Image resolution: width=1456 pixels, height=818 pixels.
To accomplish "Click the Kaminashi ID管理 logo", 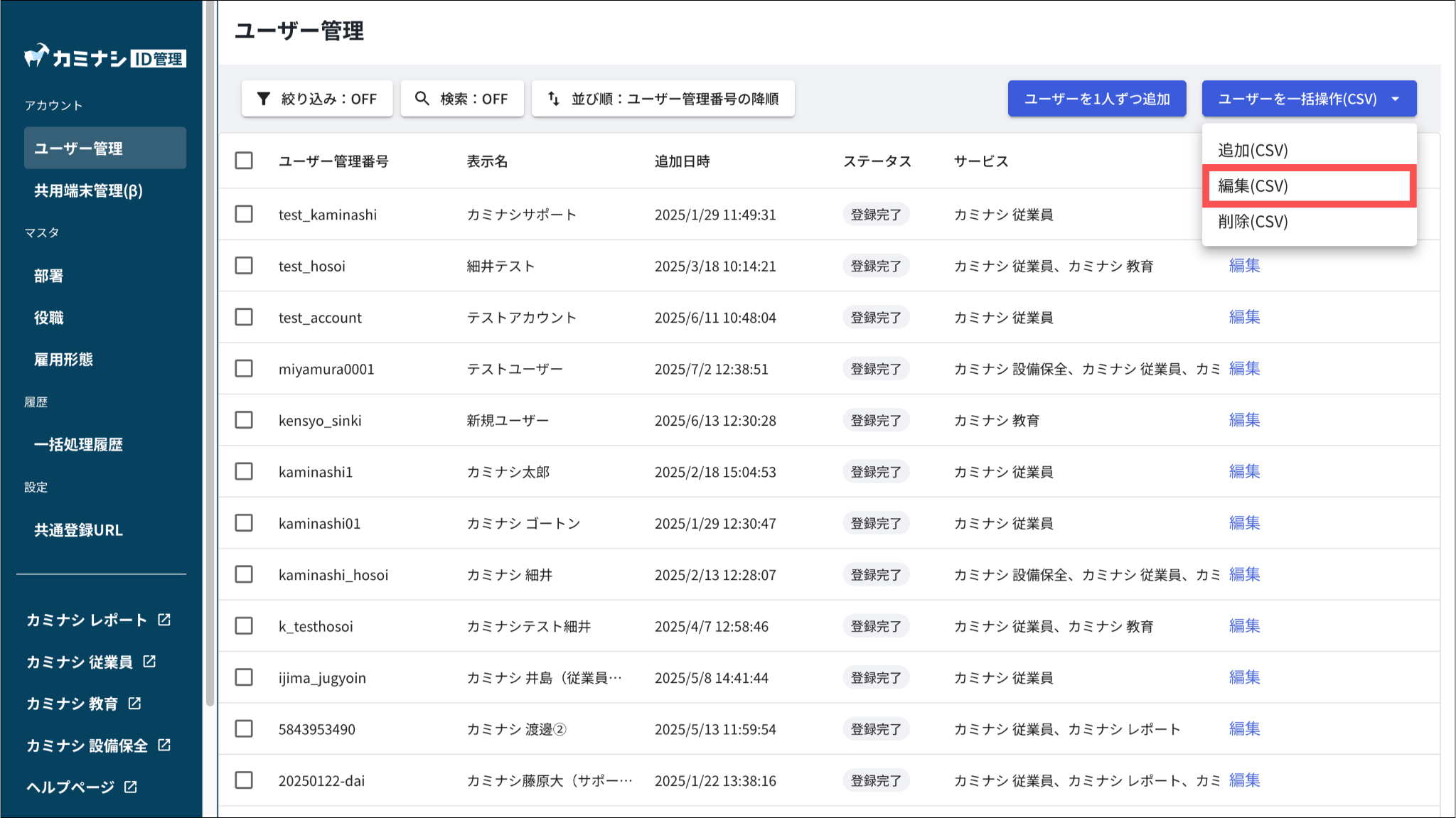I will point(105,57).
